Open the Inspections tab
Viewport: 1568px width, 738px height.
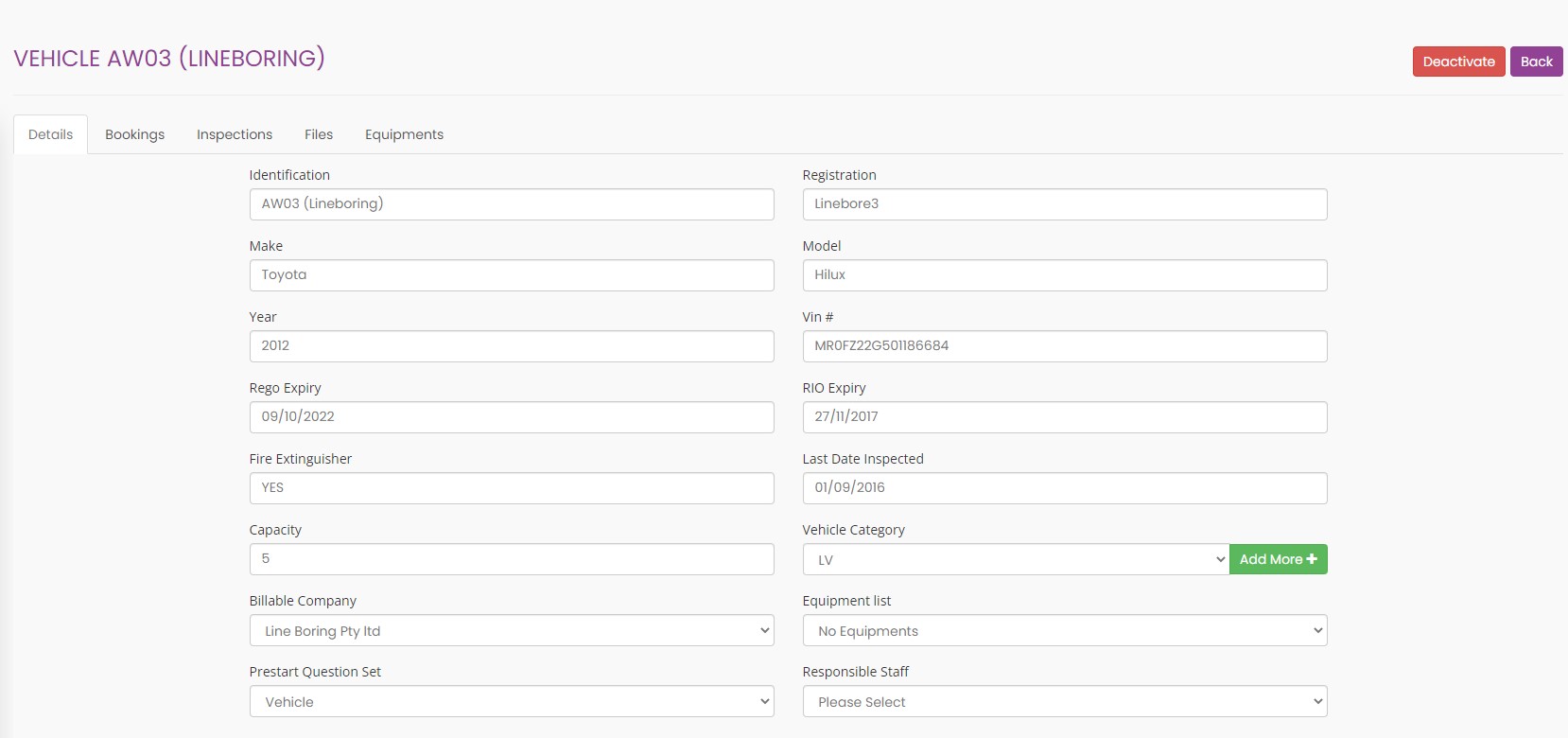(x=235, y=134)
